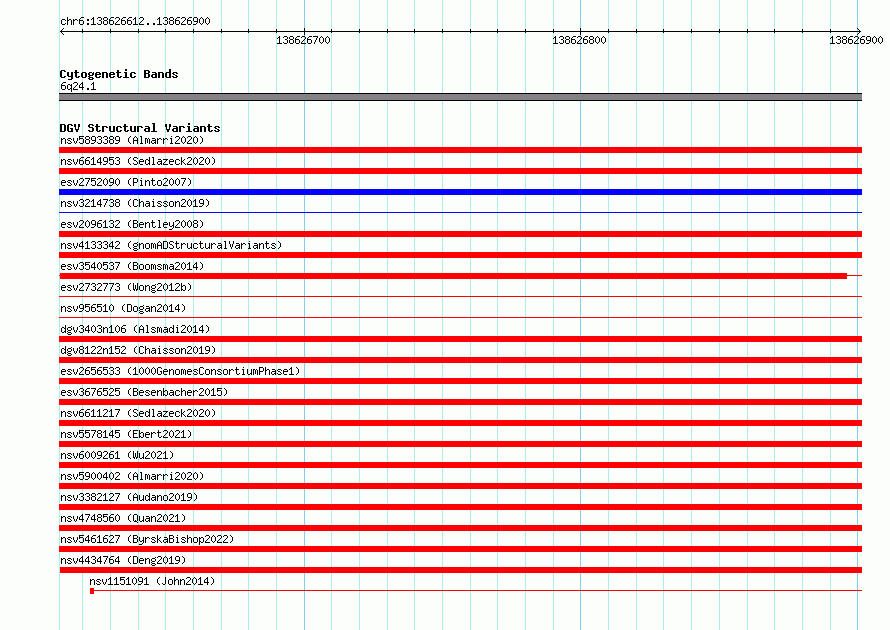Open variant label nsv3214738 (Chaisson2019)
Image resolution: width=890 pixels, height=630 pixels.
[x=135, y=203]
